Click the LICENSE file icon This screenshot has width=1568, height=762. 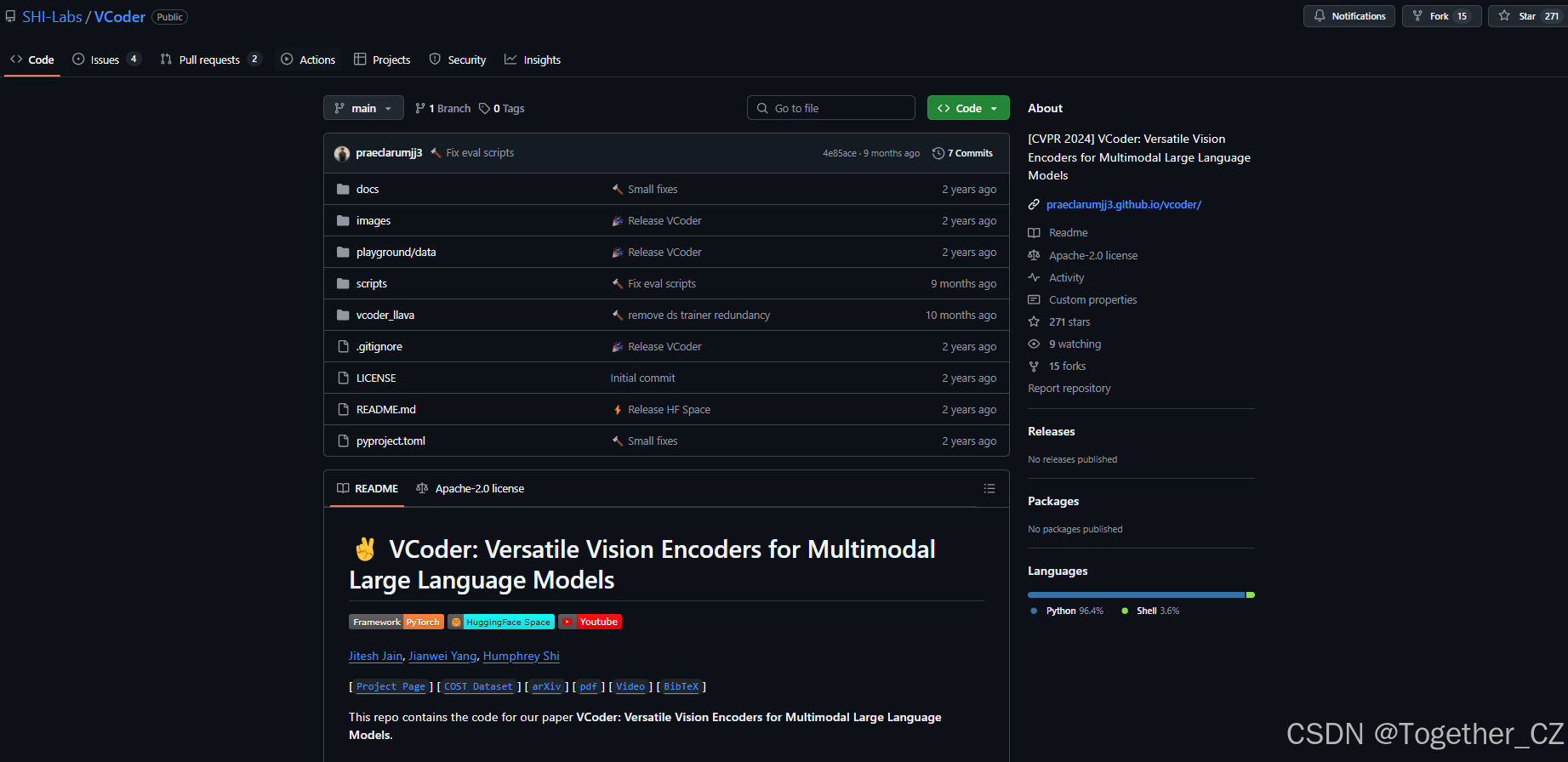coord(344,378)
